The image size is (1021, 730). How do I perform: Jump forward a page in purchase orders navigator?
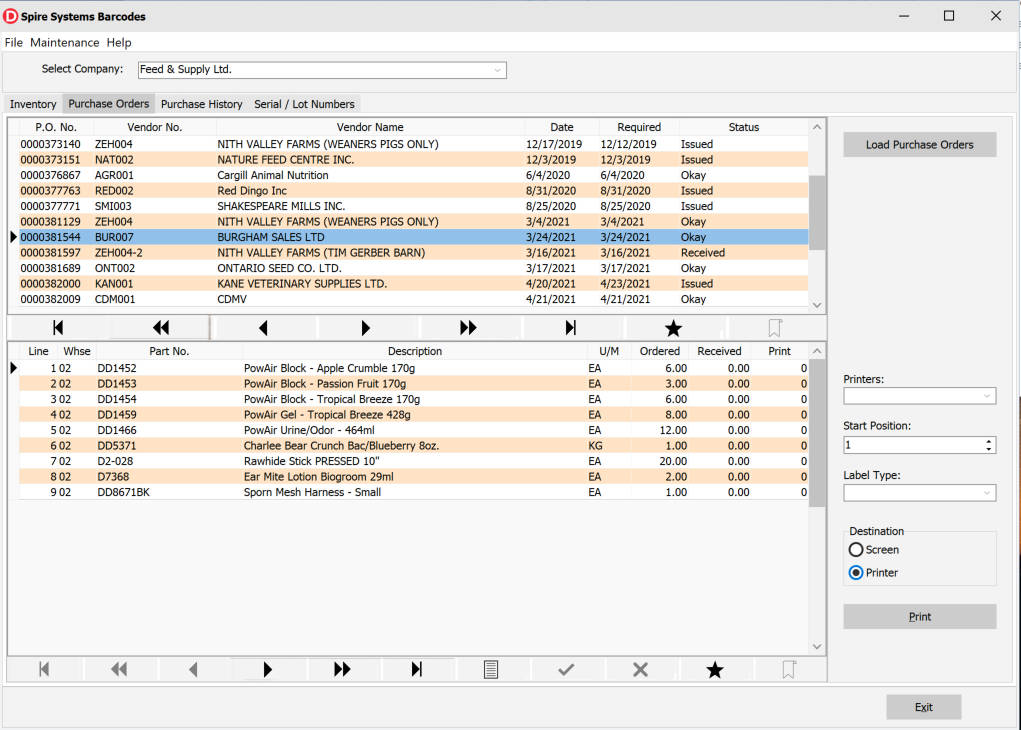tap(468, 328)
